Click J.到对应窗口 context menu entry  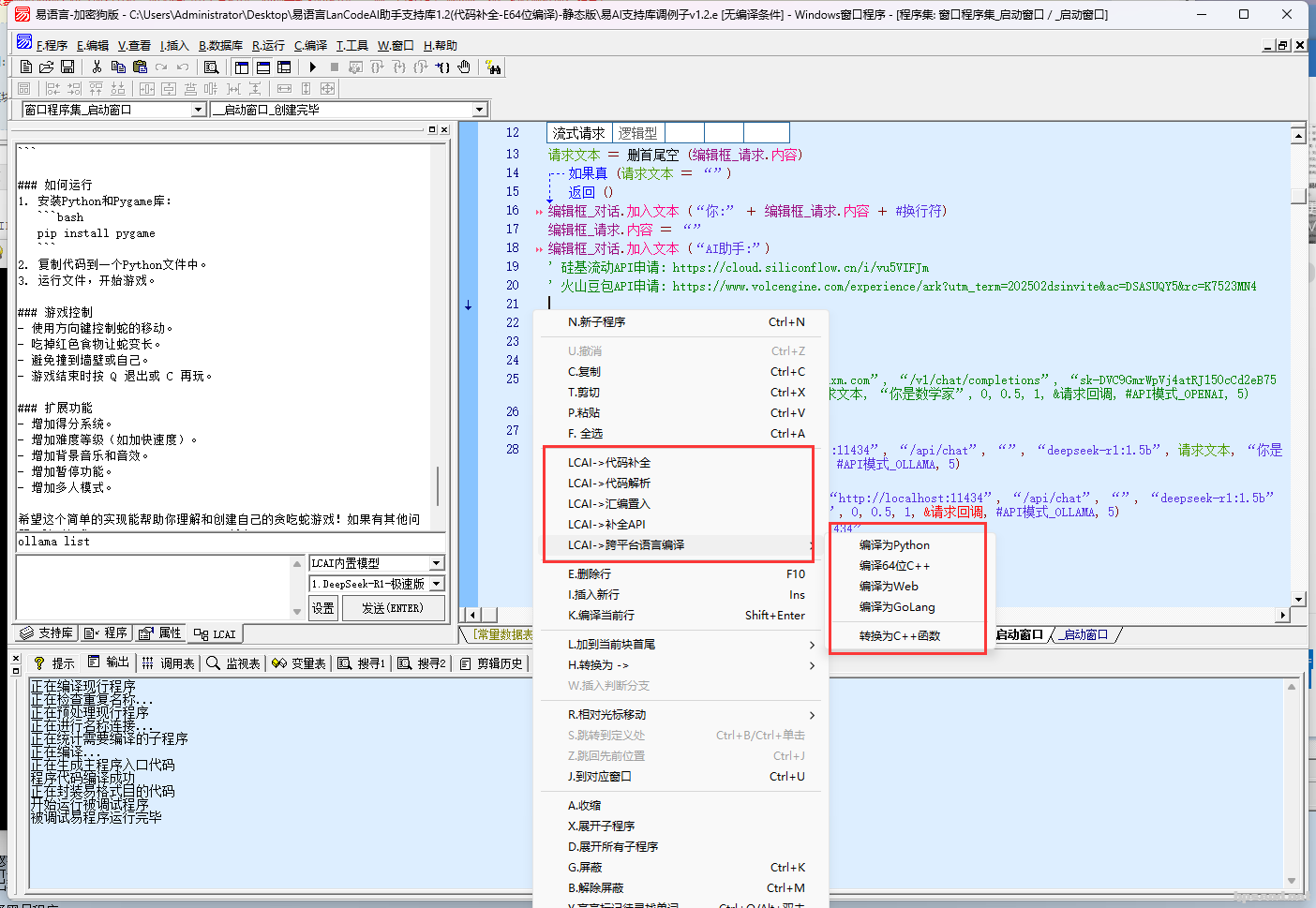(x=681, y=777)
